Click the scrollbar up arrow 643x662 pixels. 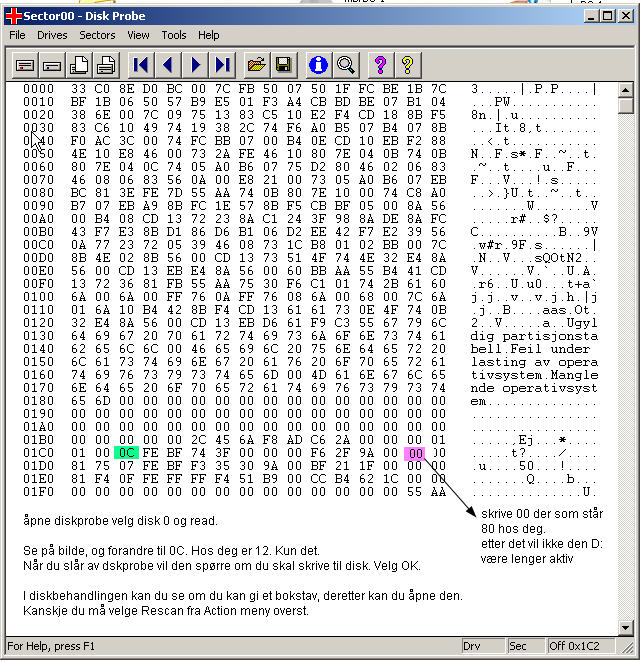[x=625, y=90]
